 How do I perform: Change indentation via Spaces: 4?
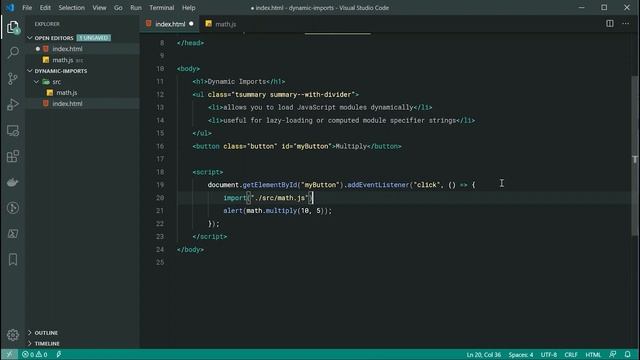[521, 355]
